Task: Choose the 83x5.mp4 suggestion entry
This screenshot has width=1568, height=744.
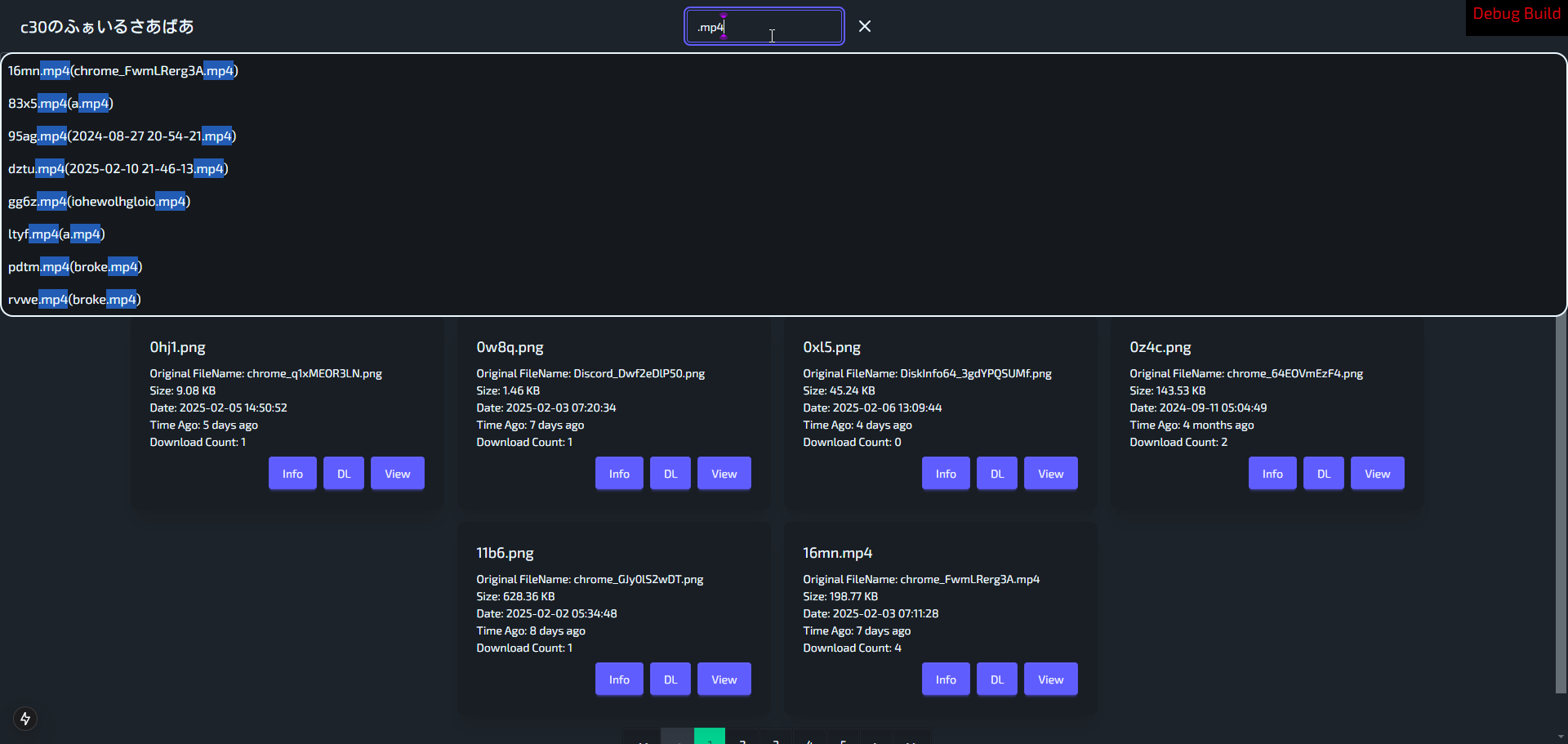Action: [61, 104]
